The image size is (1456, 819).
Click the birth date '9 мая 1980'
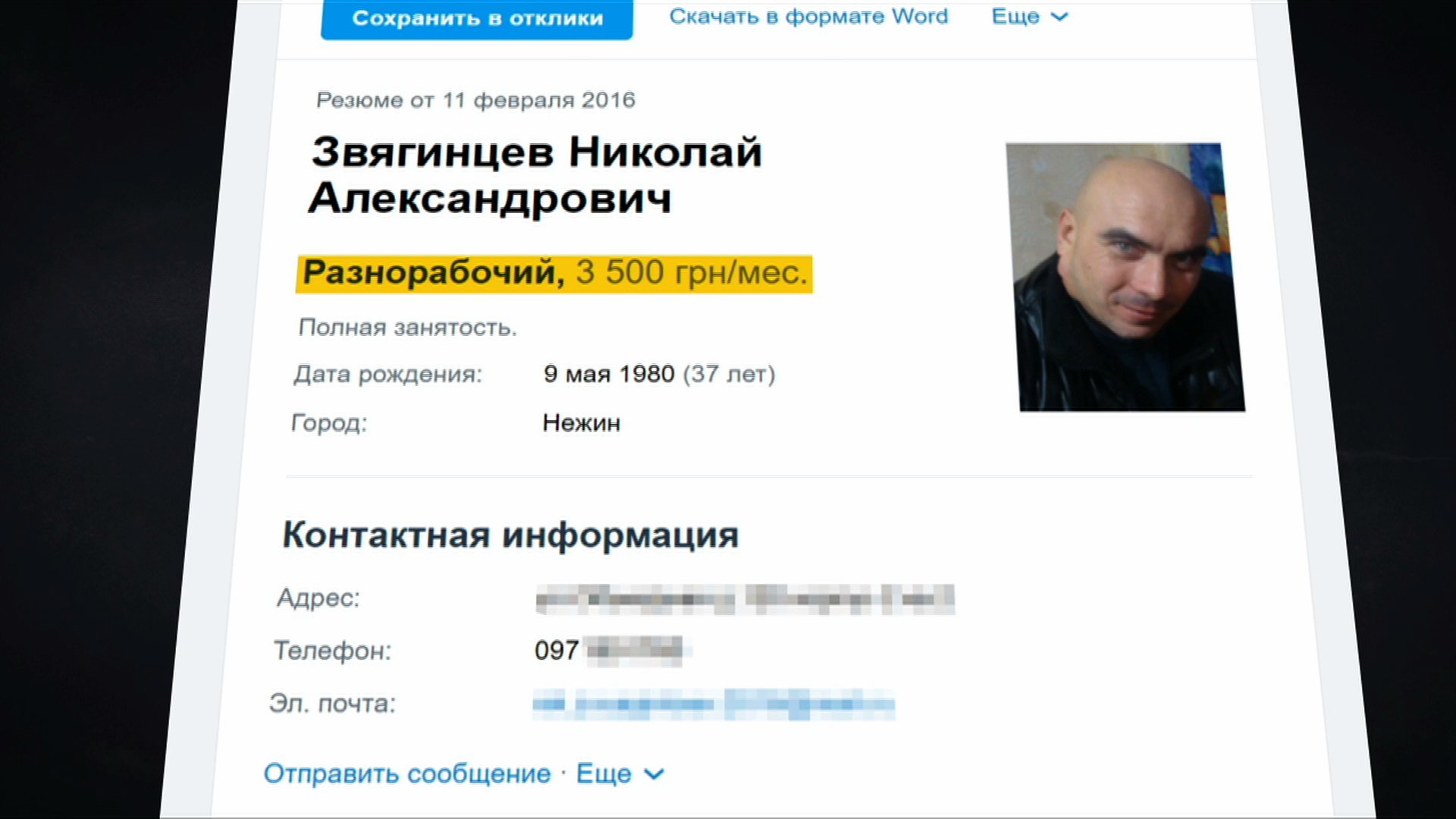coord(609,374)
